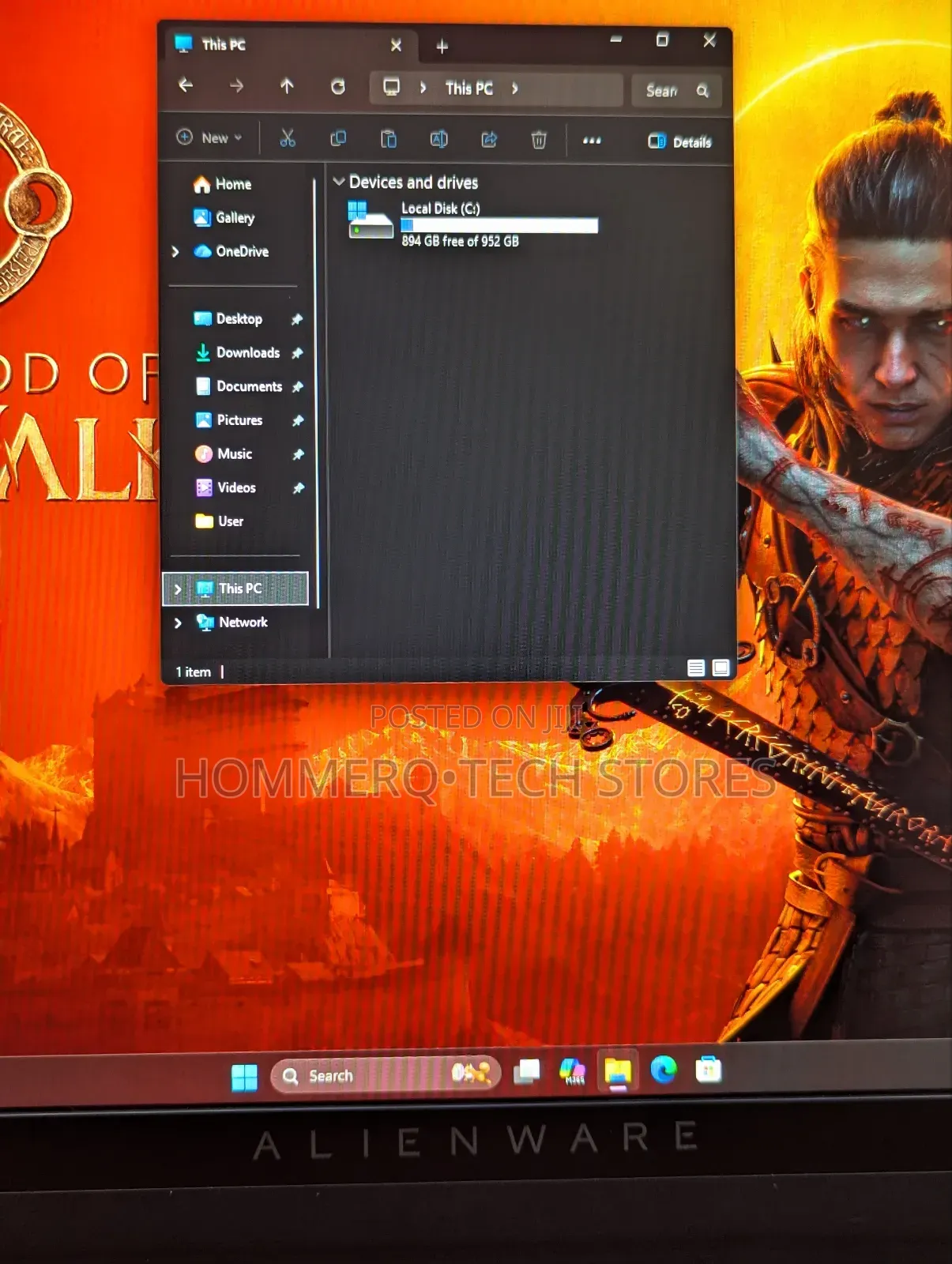Open Microsoft Store from taskbar

point(709,1070)
